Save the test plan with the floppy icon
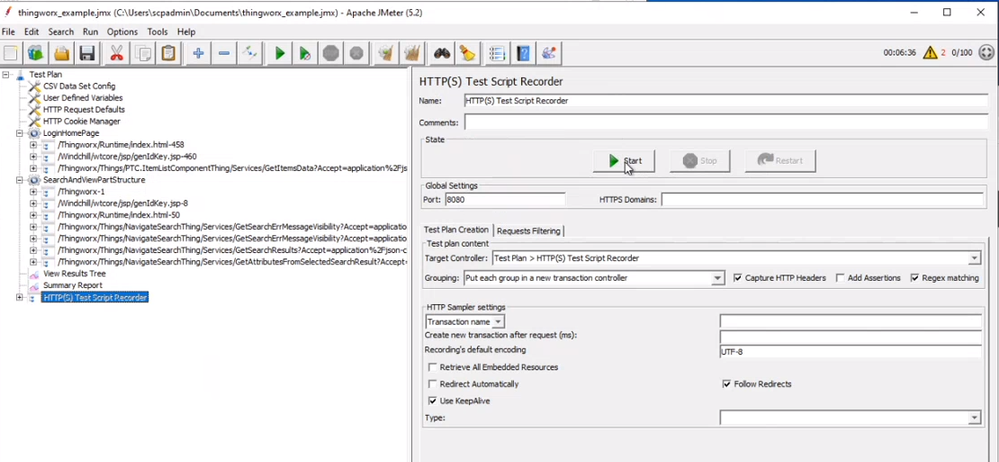Viewport: 999px width, 462px height. [x=87, y=54]
